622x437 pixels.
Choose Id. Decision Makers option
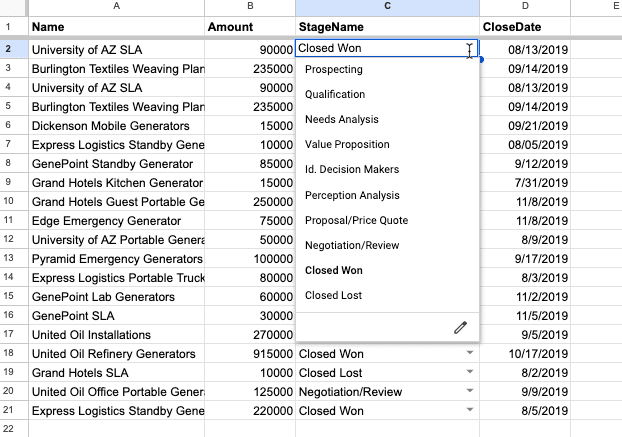(352, 169)
